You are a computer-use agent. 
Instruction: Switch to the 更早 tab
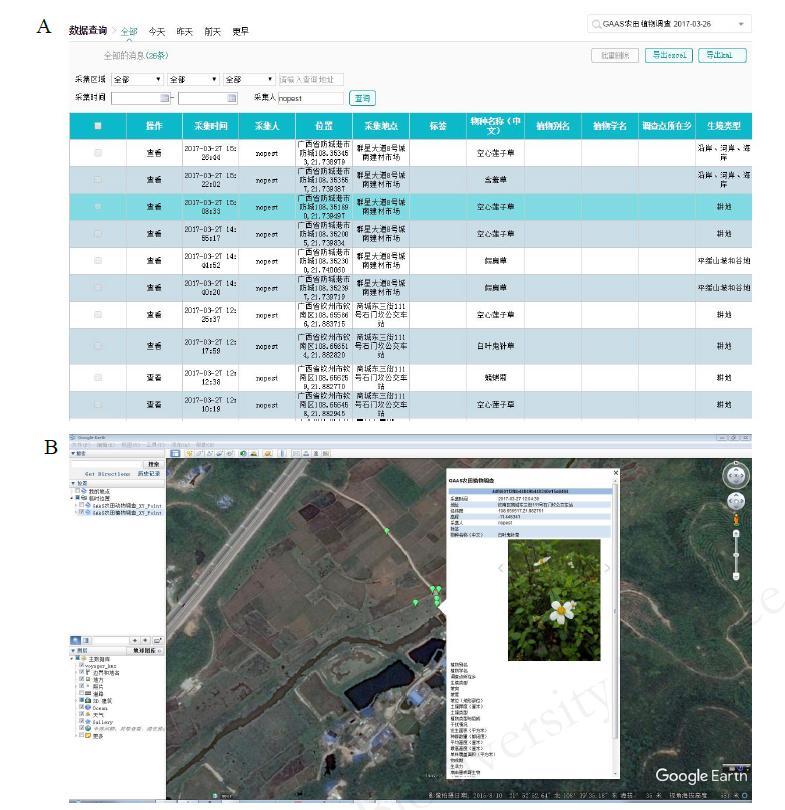[240, 32]
